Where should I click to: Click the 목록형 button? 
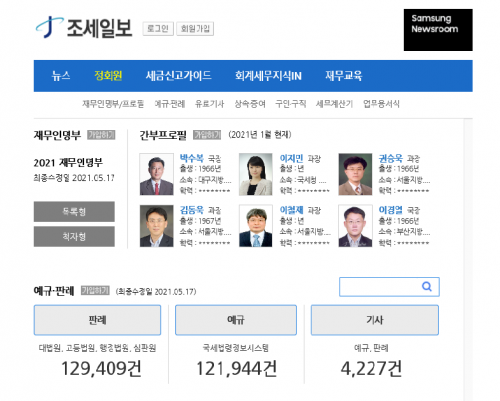click(74, 211)
